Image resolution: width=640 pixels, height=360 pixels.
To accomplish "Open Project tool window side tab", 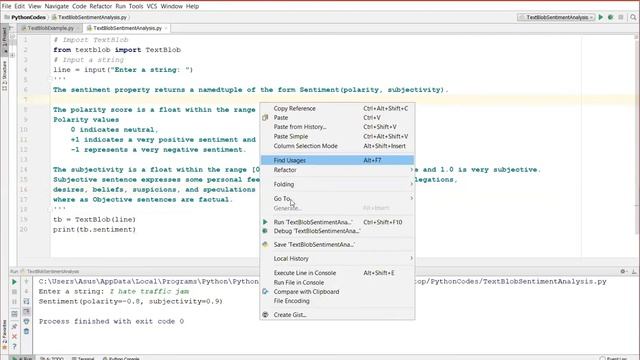I will pyautogui.click(x=4, y=40).
